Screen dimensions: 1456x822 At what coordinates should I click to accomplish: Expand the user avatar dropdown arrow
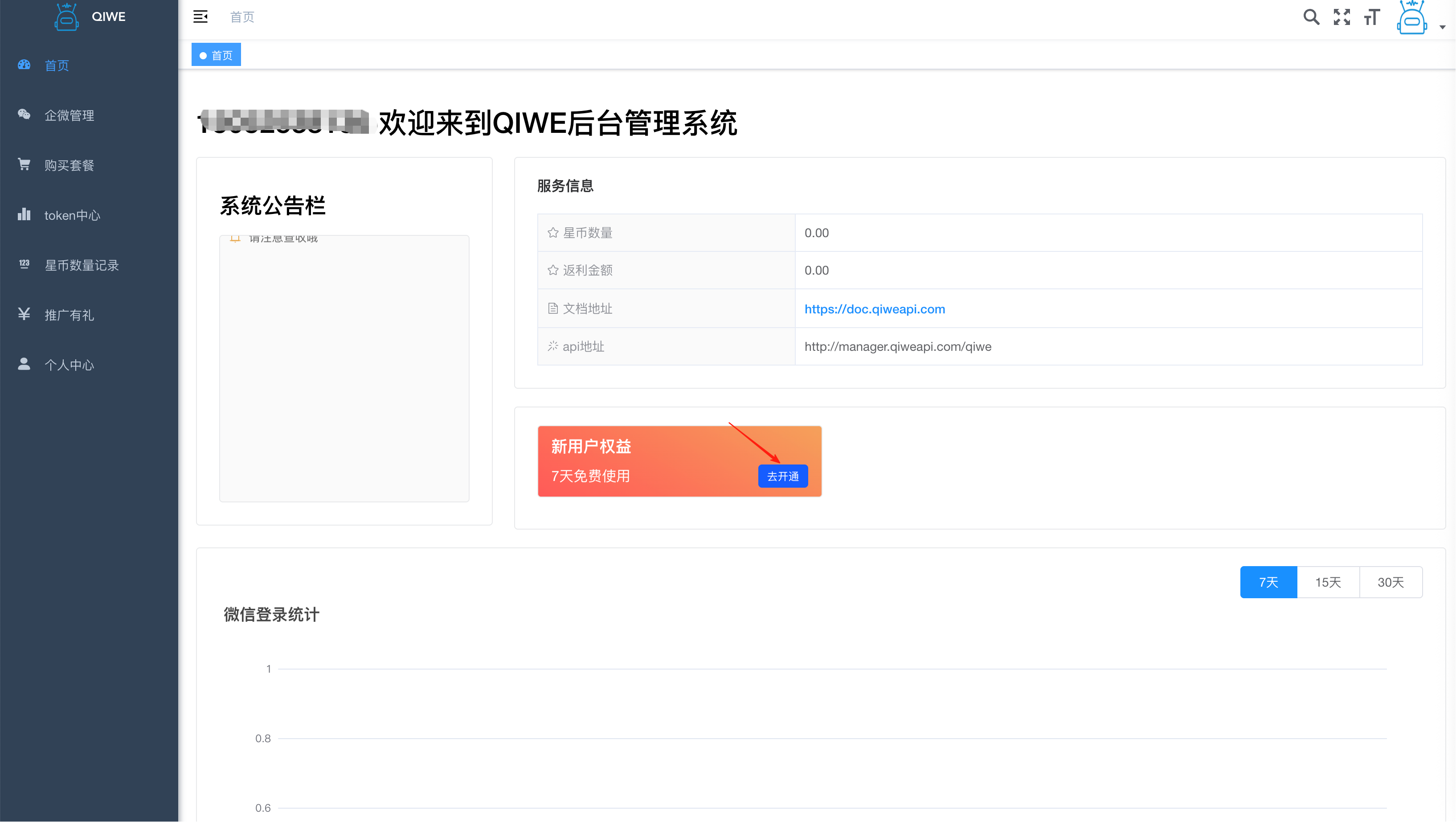[x=1442, y=27]
